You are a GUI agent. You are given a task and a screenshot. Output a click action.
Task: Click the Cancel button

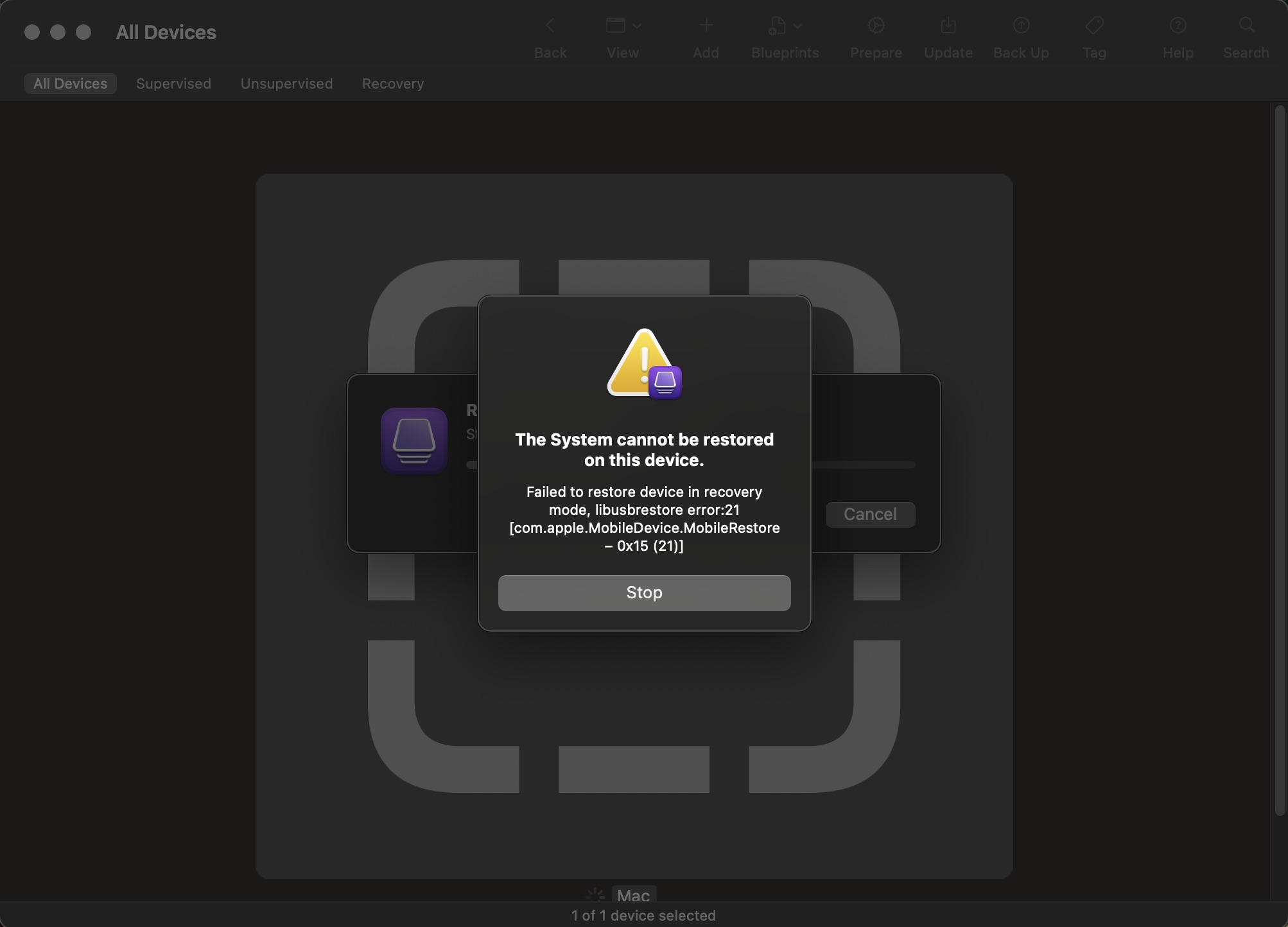870,514
